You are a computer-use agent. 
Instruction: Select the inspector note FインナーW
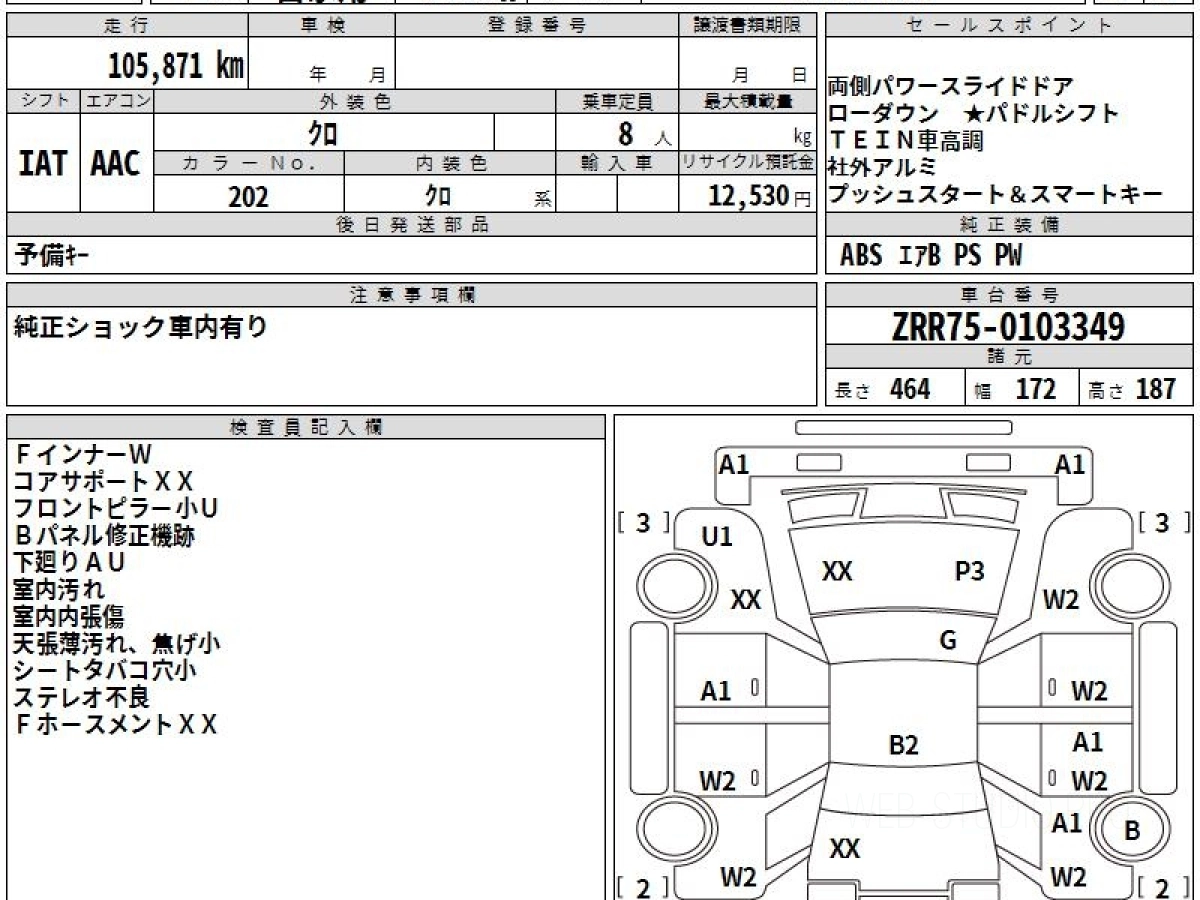click(x=83, y=455)
